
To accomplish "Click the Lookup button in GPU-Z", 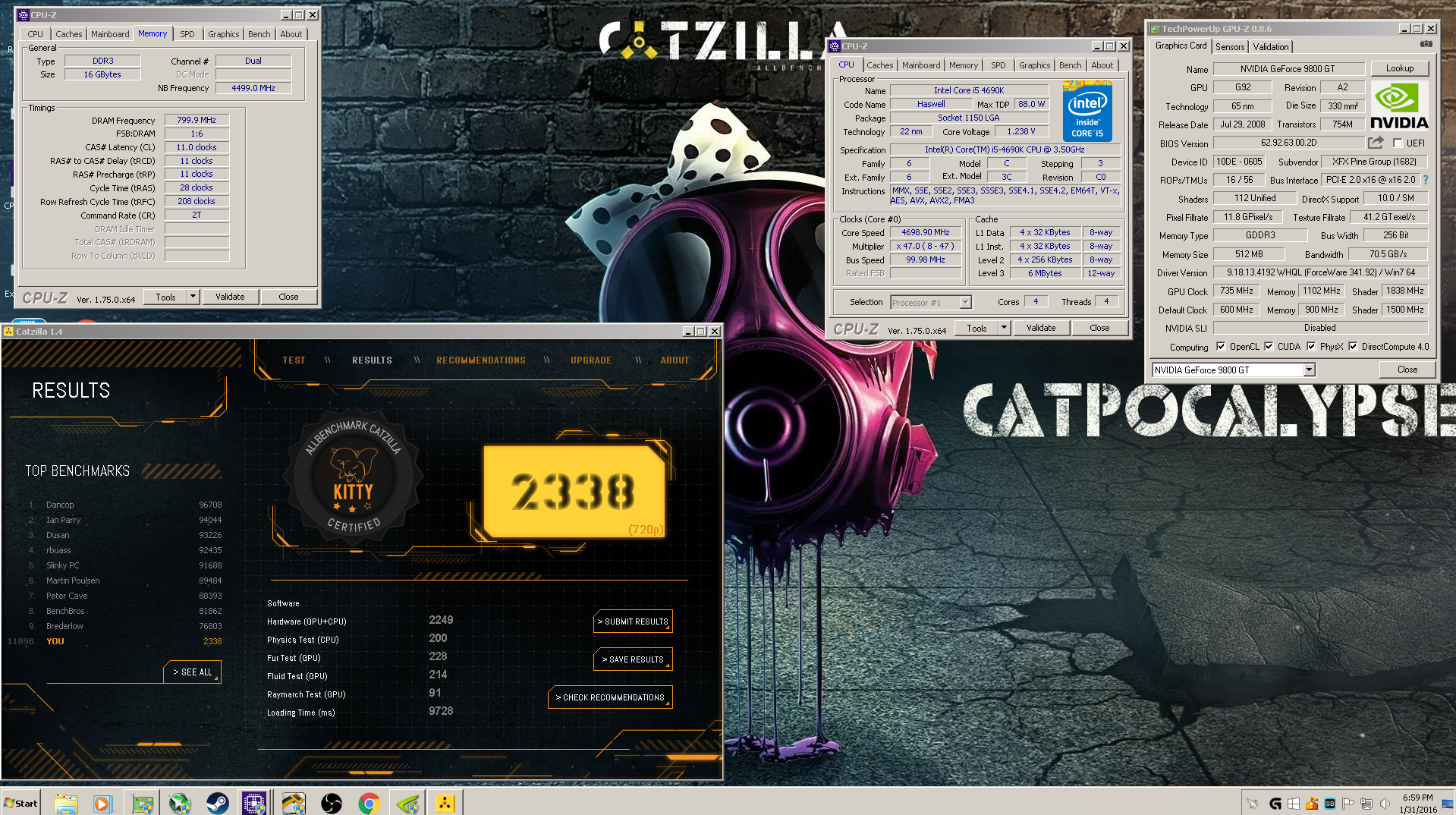I will pos(1400,68).
